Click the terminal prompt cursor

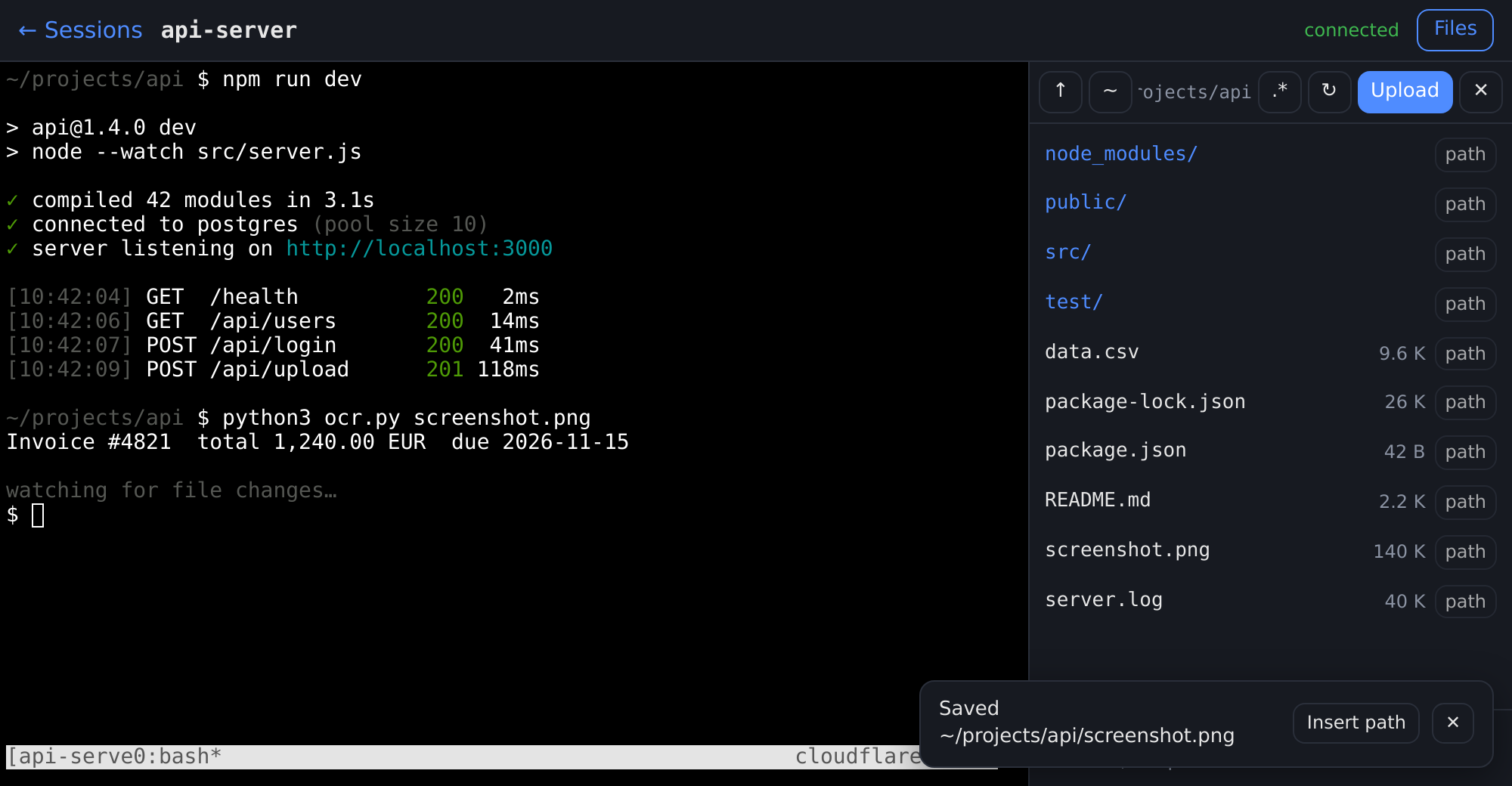pyautogui.click(x=38, y=515)
